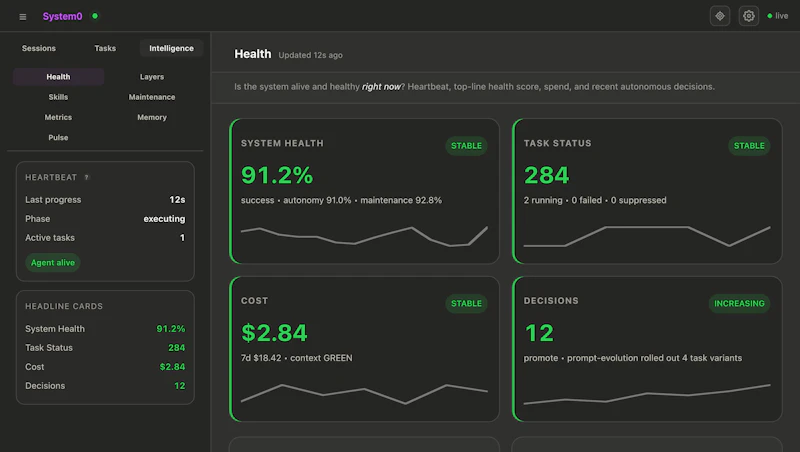This screenshot has width=800, height=452.
Task: Select Cost row in Headline Cards
Action: pos(105,367)
